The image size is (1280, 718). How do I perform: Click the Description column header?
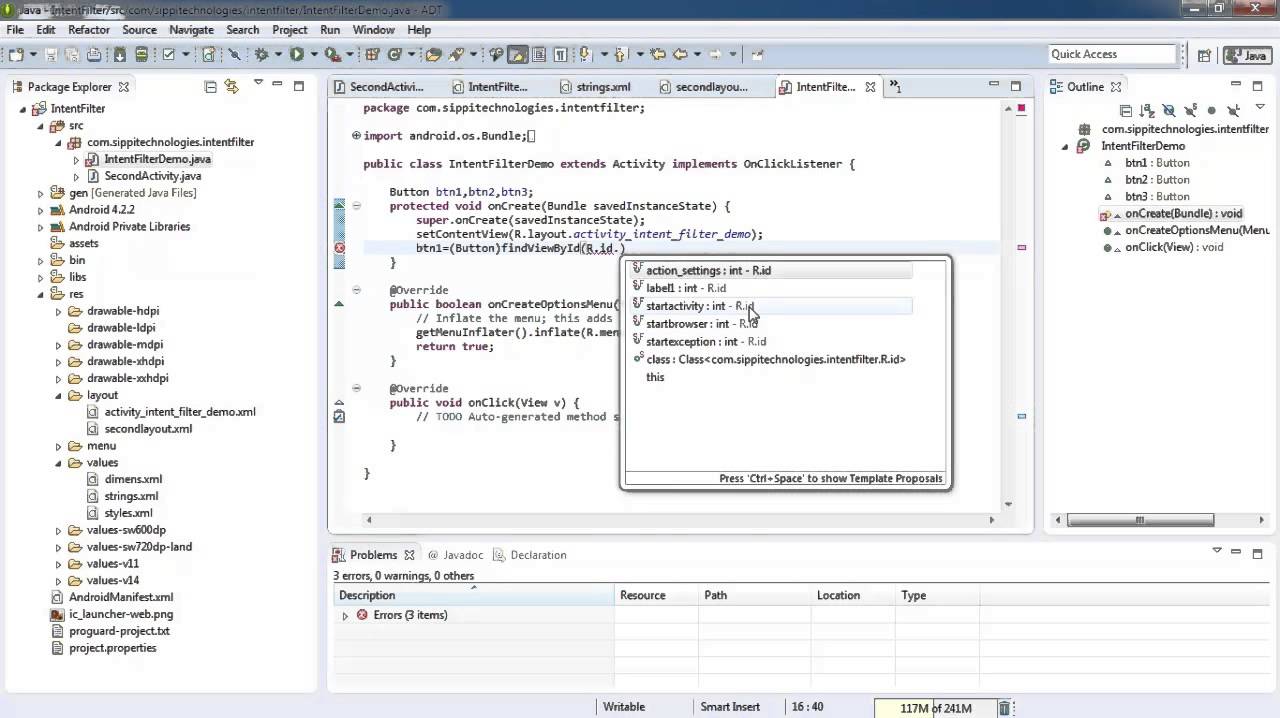coord(473,595)
